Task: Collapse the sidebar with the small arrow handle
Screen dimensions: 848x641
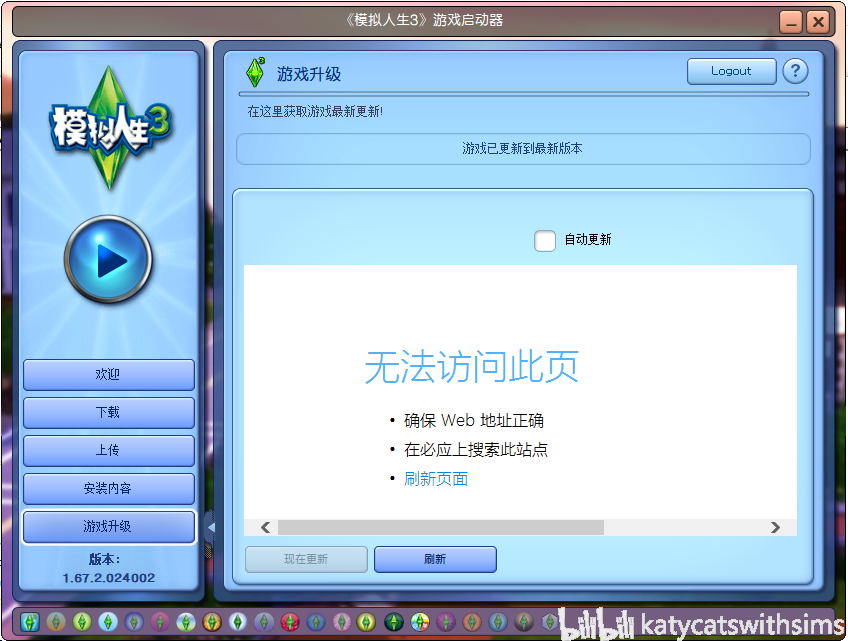Action: pyautogui.click(x=210, y=527)
